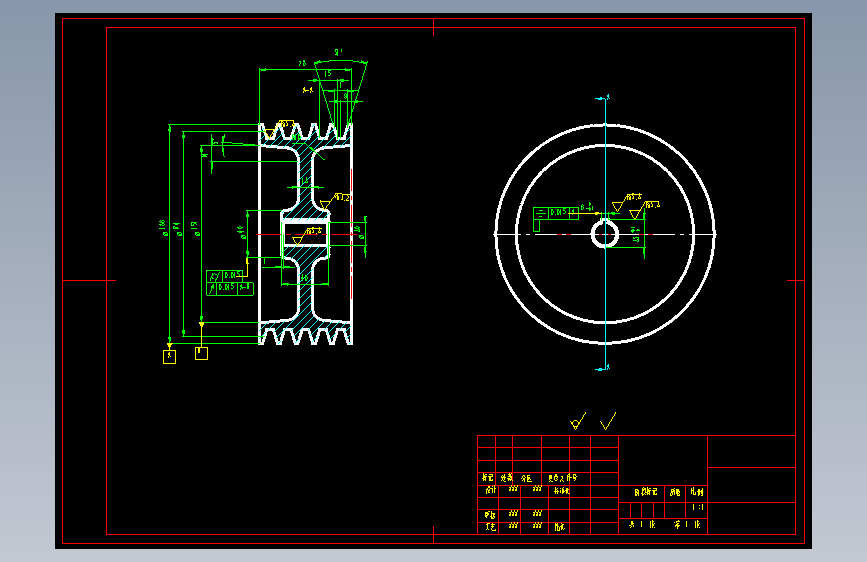This screenshot has width=867, height=562.
Task: Select the 批准 cell in title block
Action: point(560,527)
